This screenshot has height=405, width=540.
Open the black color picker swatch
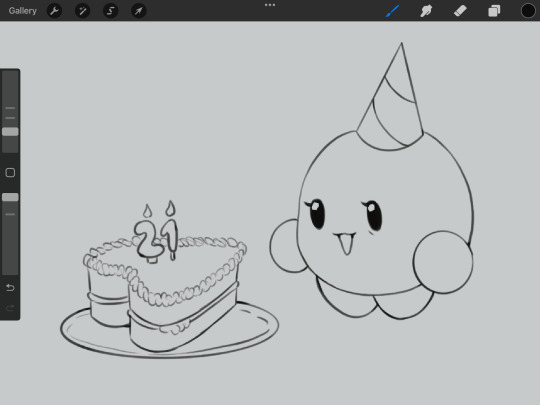point(528,11)
